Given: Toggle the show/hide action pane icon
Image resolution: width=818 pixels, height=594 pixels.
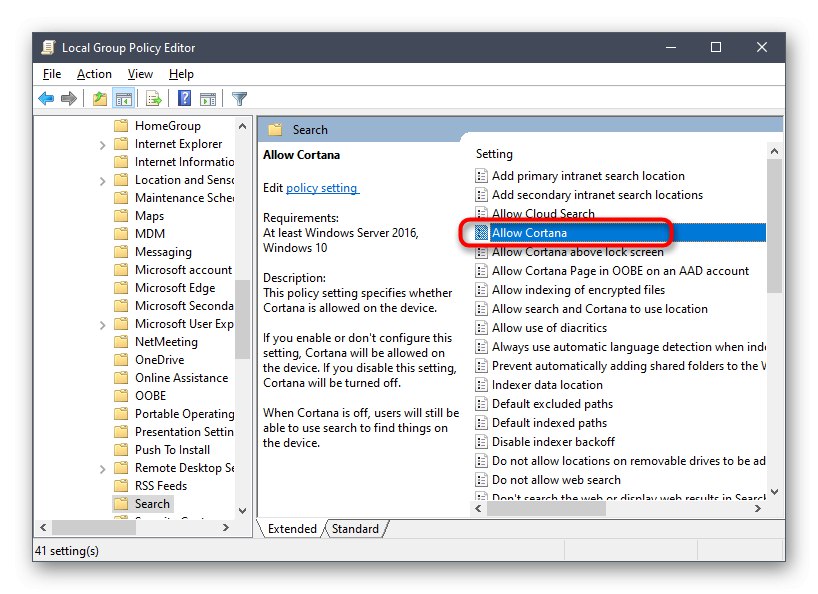Looking at the screenshot, I should point(208,98).
